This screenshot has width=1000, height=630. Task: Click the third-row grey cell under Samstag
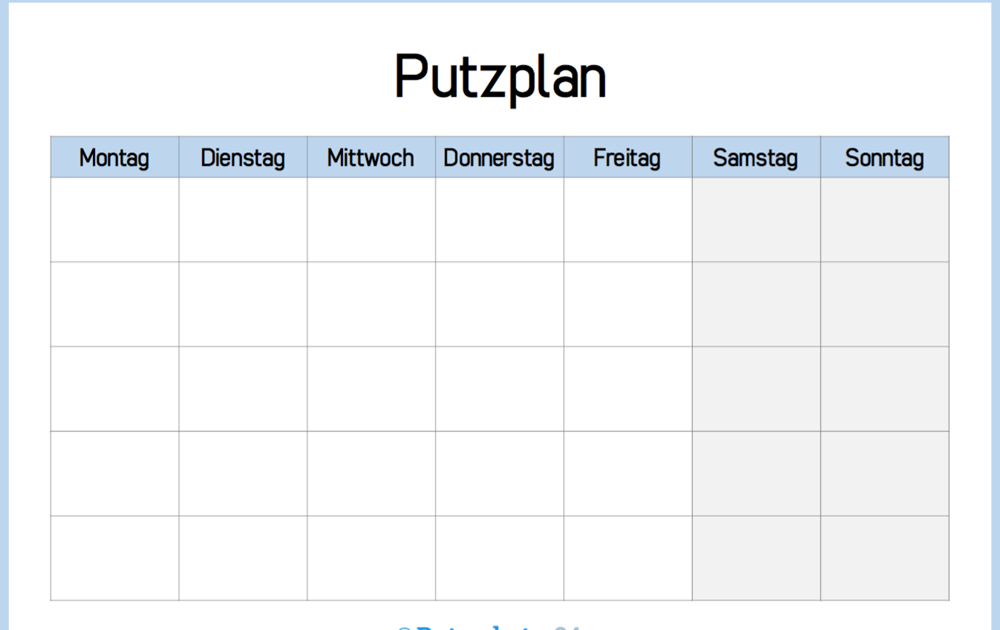click(x=756, y=389)
